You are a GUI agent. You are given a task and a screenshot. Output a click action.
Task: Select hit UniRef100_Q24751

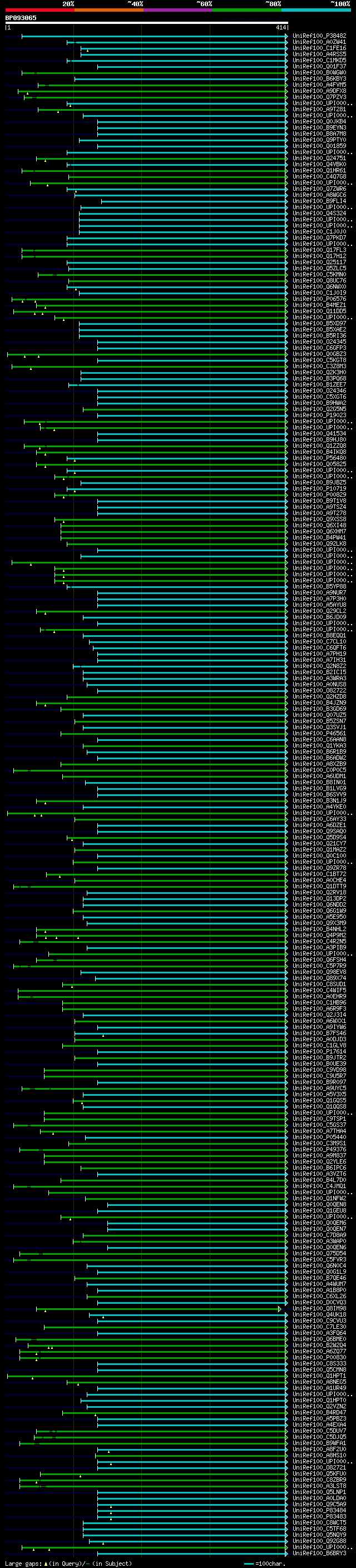(x=319, y=159)
